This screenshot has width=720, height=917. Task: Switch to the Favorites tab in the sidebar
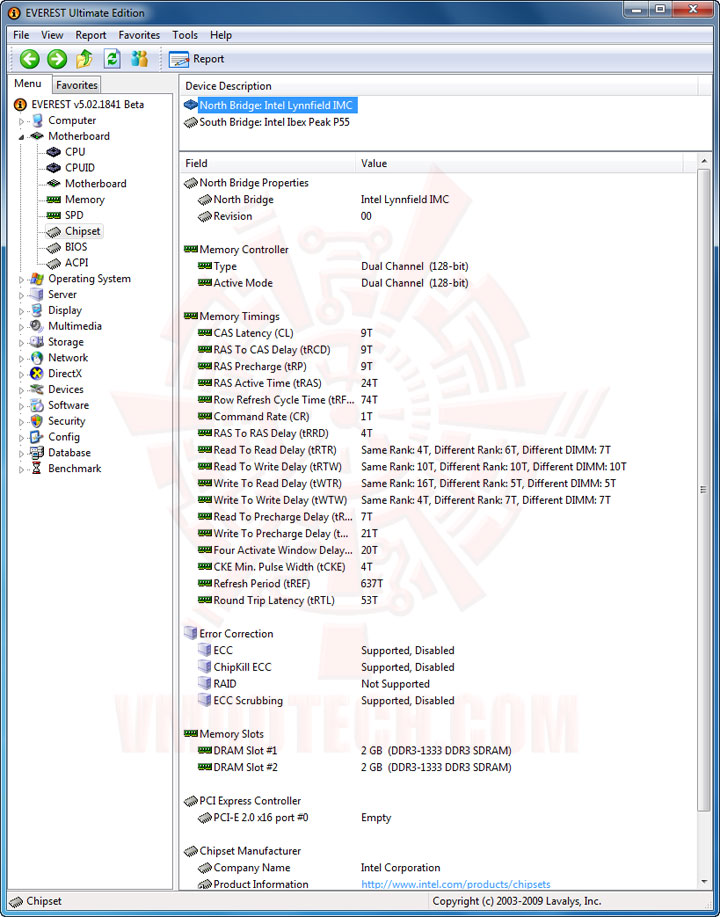point(77,85)
